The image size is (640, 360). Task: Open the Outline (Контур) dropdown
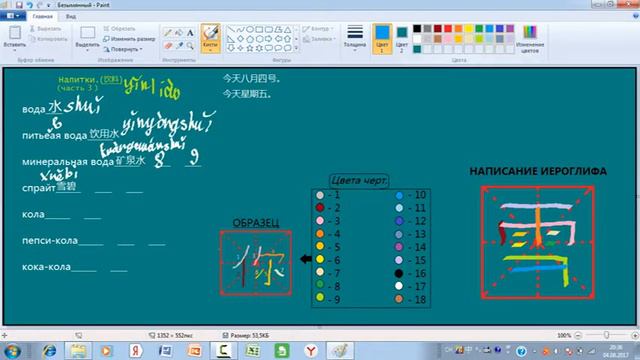[x=318, y=29]
